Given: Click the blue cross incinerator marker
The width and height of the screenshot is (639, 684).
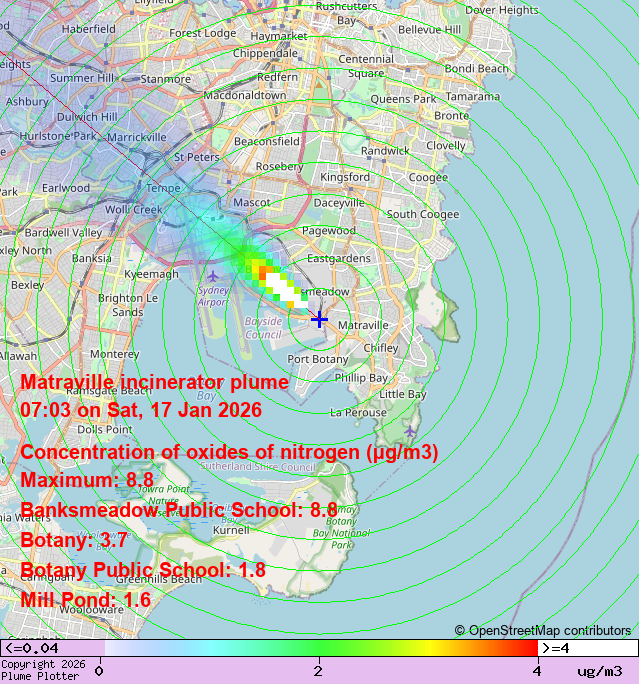Looking at the screenshot, I should coord(319,319).
